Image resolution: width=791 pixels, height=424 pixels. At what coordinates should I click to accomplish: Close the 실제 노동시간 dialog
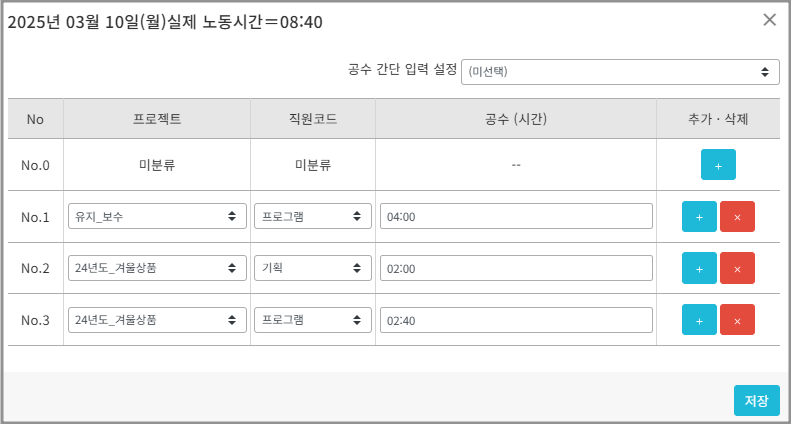tap(769, 20)
